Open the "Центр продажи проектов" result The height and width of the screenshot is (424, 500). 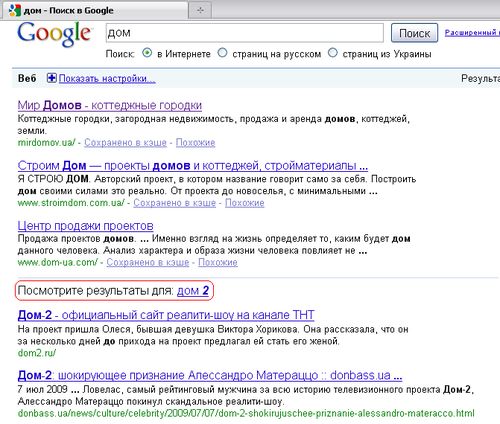(x=85, y=226)
